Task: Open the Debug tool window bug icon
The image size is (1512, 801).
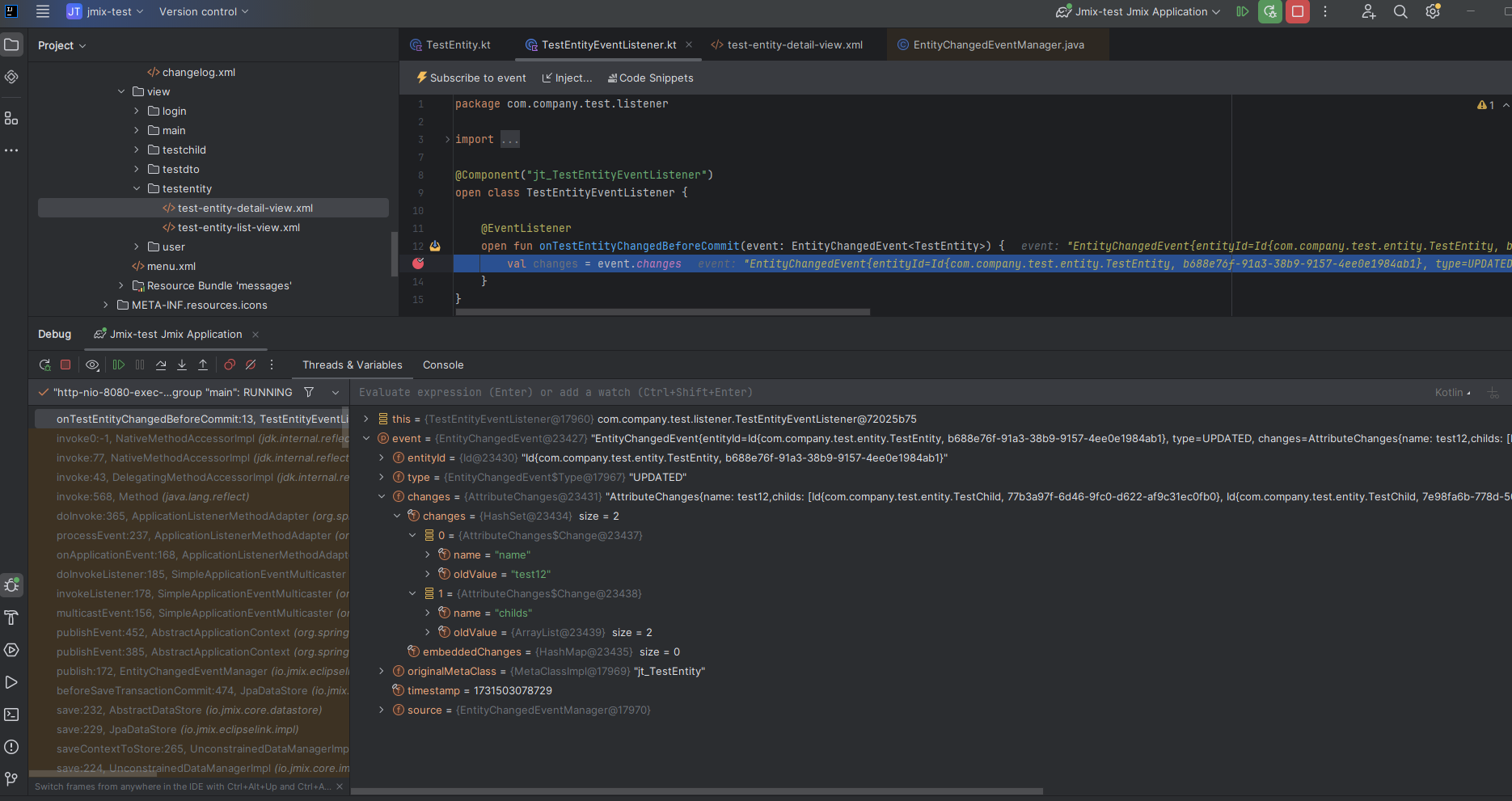Action: [11, 584]
